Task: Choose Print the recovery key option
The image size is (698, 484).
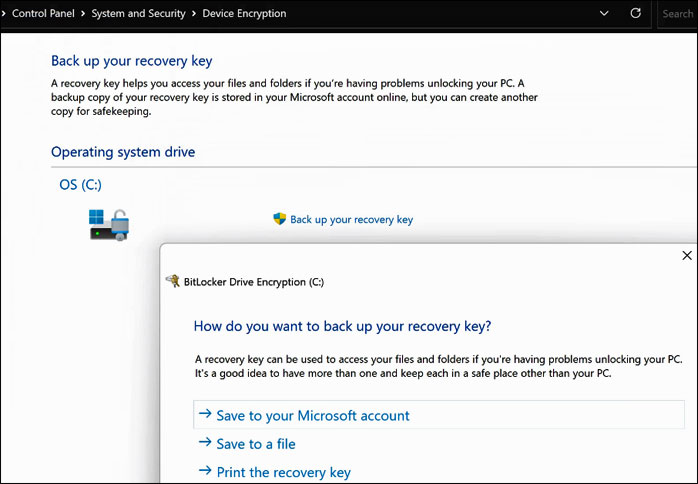Action: click(284, 472)
